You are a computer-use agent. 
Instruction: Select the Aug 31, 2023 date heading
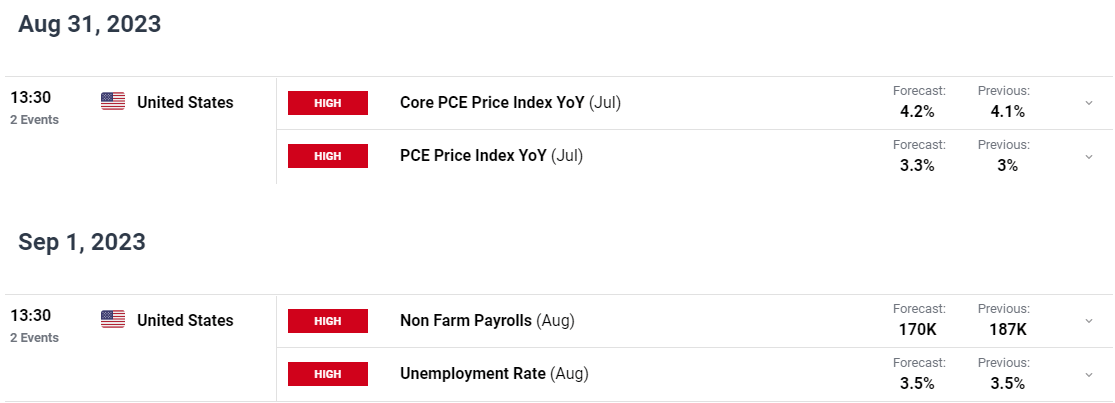click(90, 24)
